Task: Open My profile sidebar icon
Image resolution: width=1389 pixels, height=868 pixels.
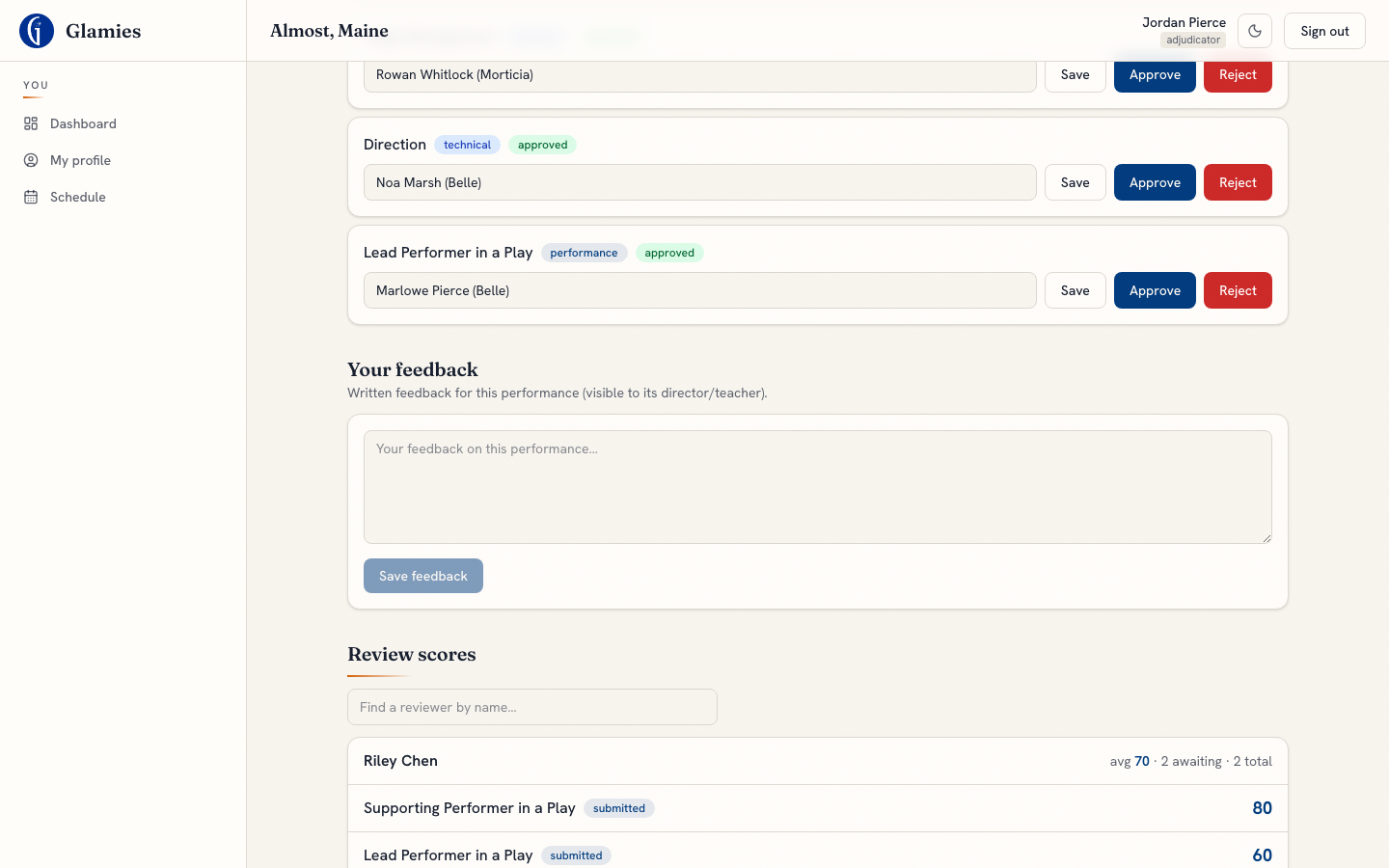Action: pyautogui.click(x=31, y=160)
